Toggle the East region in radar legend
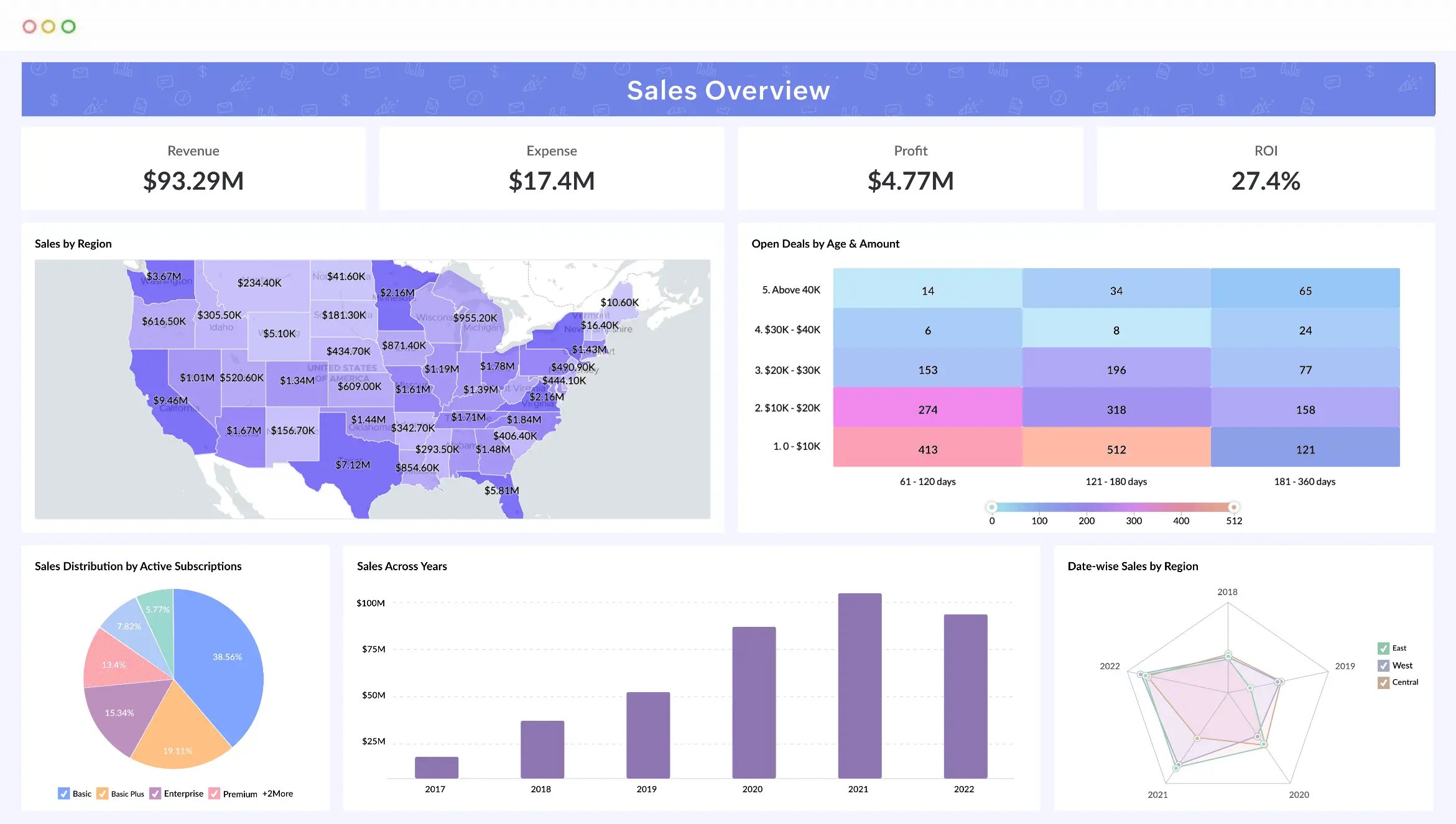This screenshot has height=824, width=1456. click(x=1382, y=647)
